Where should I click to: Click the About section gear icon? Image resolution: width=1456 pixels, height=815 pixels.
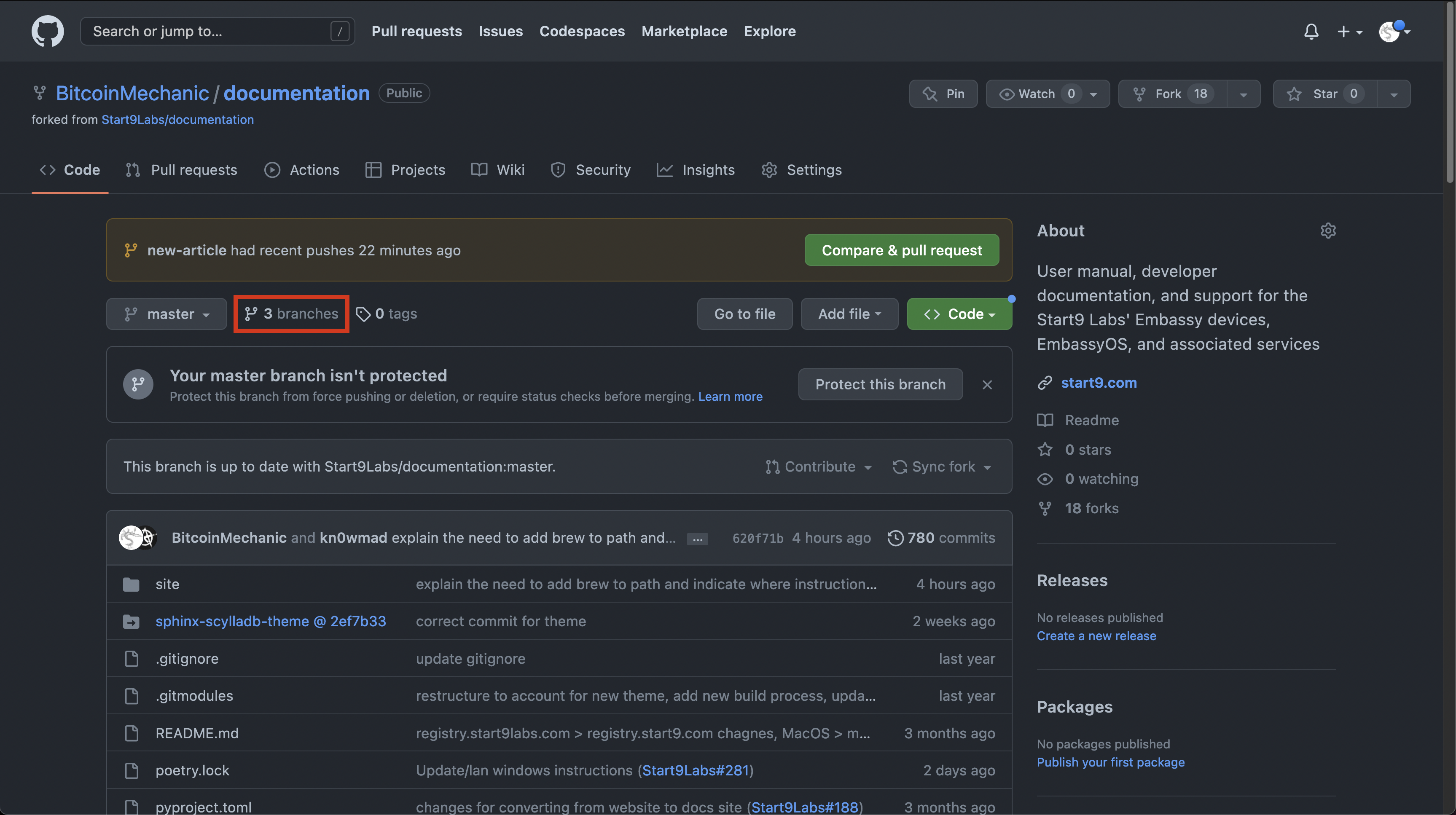(x=1328, y=231)
